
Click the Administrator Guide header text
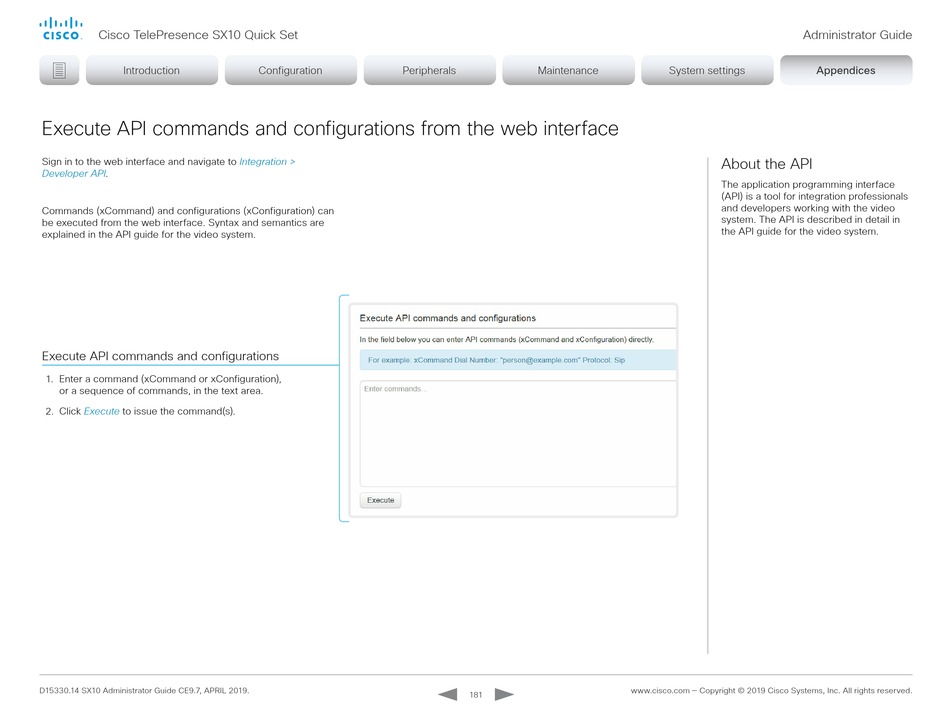857,35
